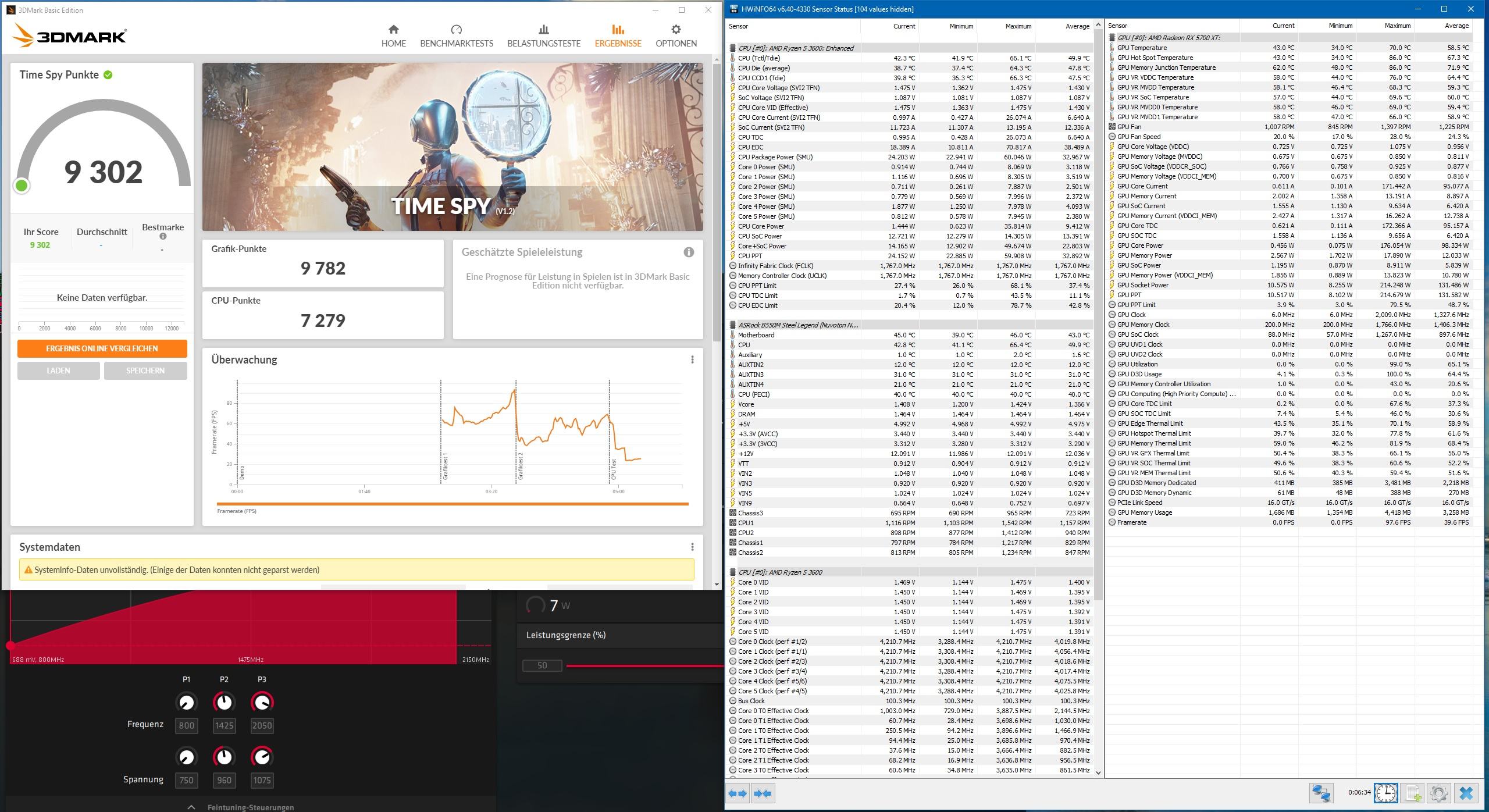The image size is (1489, 812).
Task: Click the warning triangle icon in SystemInfo banner
Action: point(28,570)
